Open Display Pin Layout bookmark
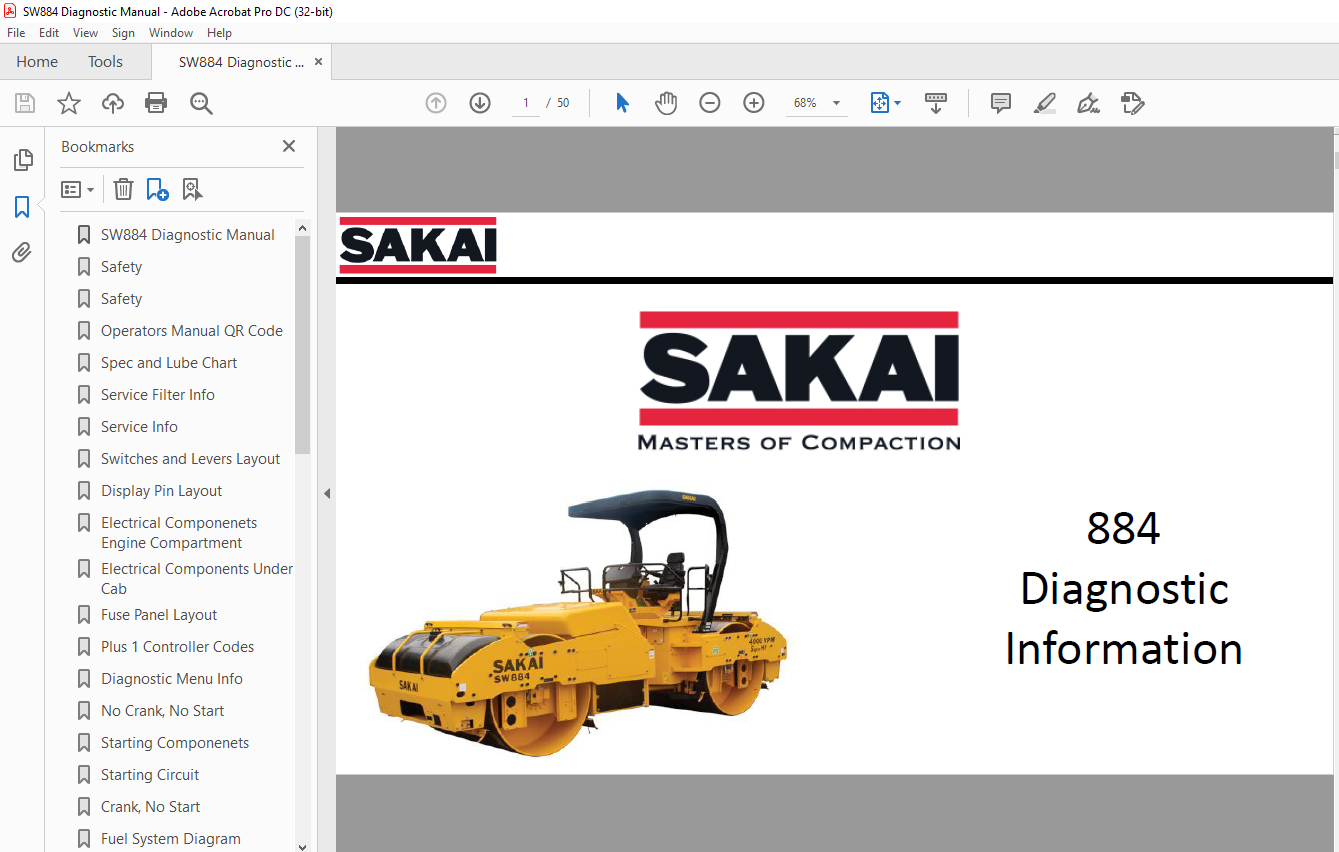Image resolution: width=1339 pixels, height=852 pixels. point(161,491)
